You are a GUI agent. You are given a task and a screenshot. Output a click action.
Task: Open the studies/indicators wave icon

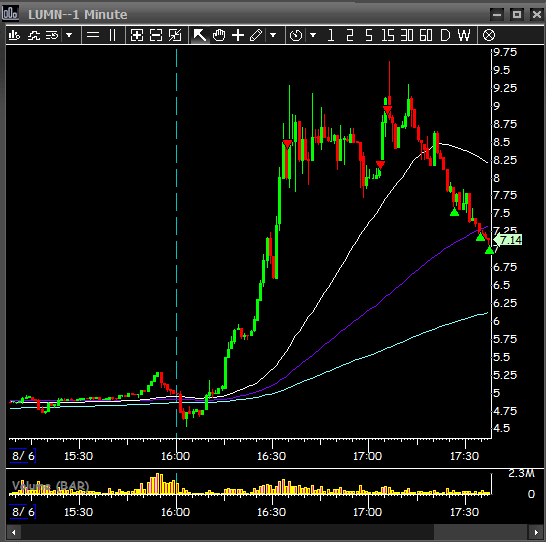coord(33,35)
